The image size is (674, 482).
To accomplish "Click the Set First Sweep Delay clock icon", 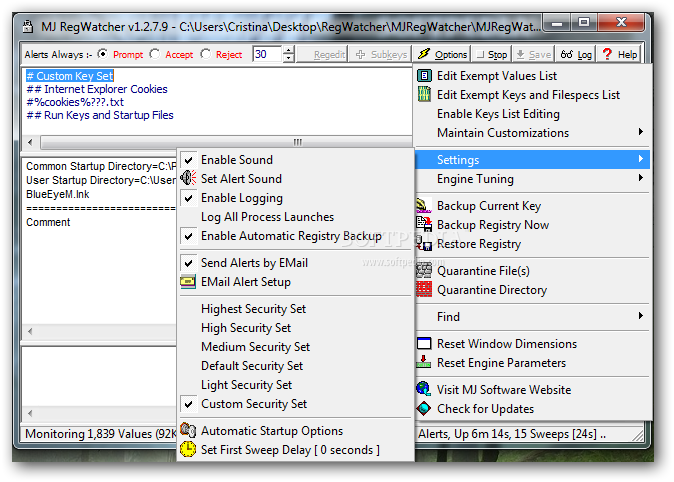I will tap(188, 449).
